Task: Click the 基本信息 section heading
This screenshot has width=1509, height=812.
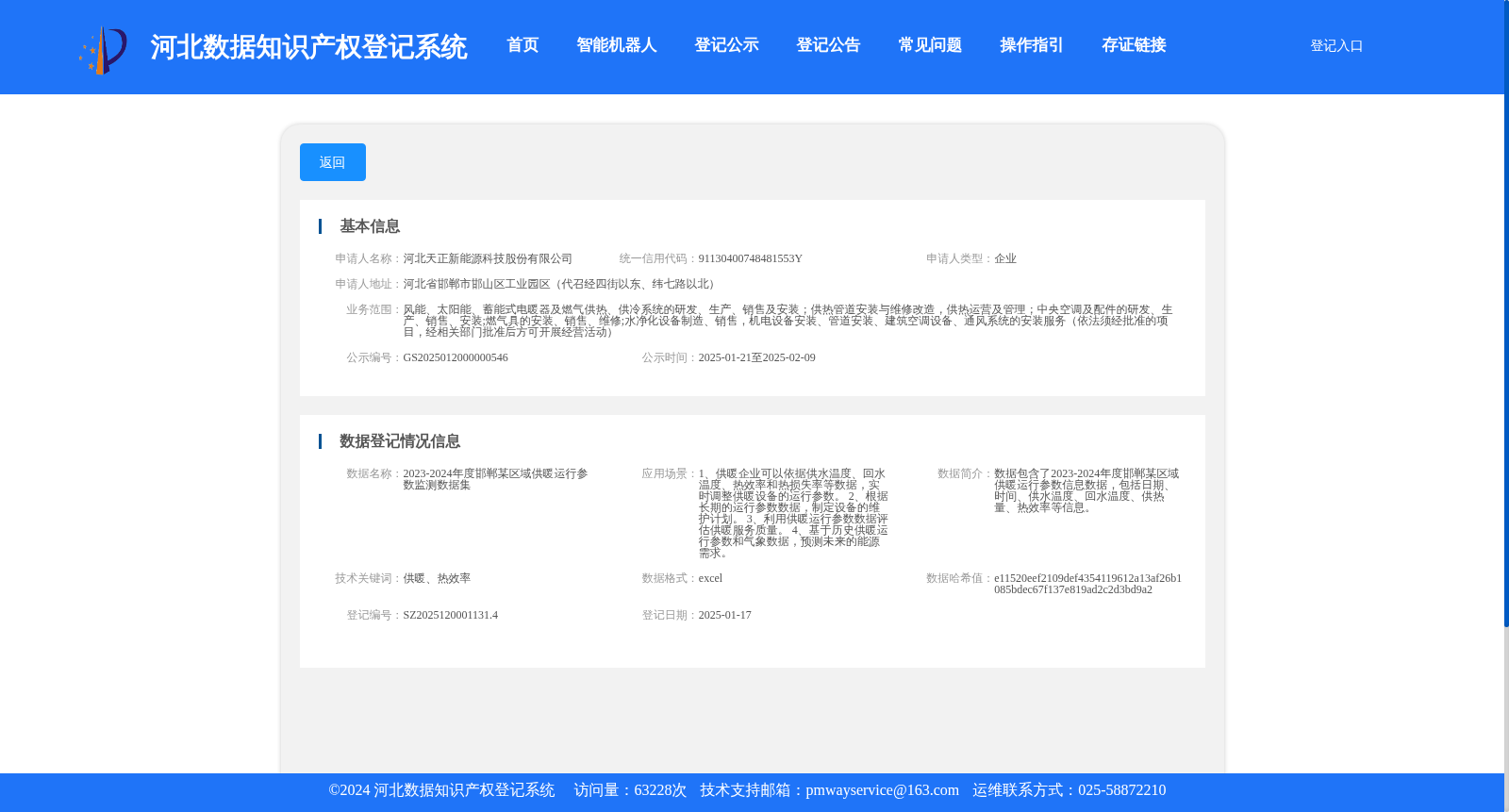Action: click(x=370, y=226)
